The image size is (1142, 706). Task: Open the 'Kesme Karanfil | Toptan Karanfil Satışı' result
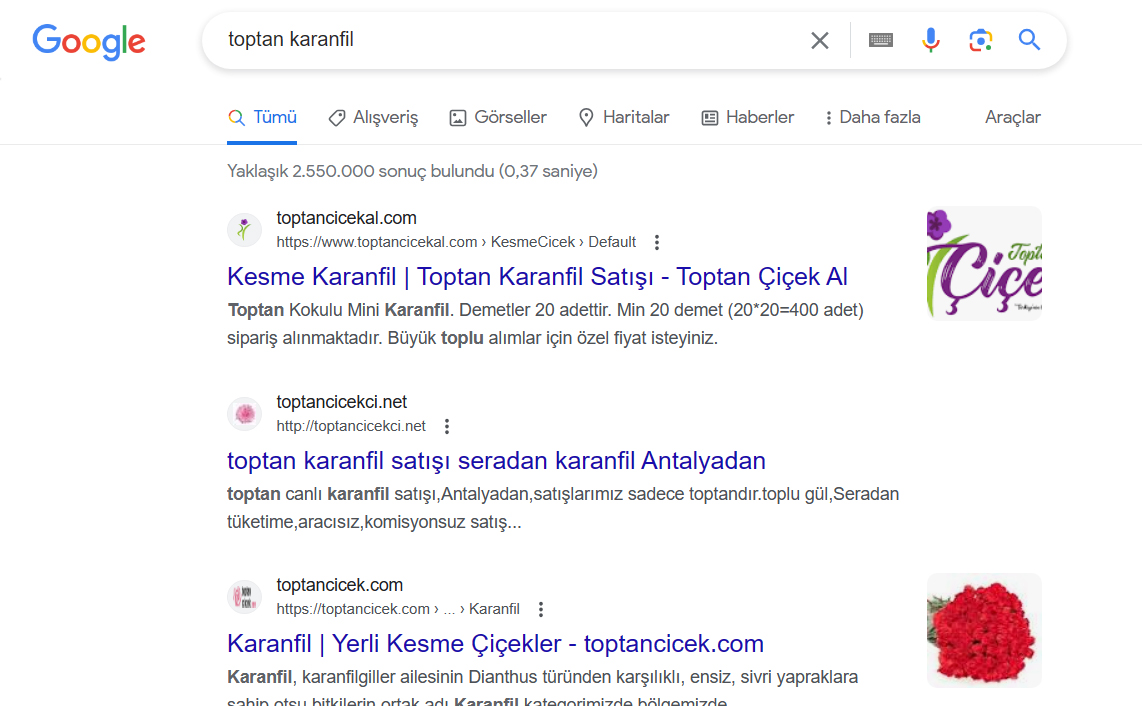pyautogui.click(x=537, y=277)
